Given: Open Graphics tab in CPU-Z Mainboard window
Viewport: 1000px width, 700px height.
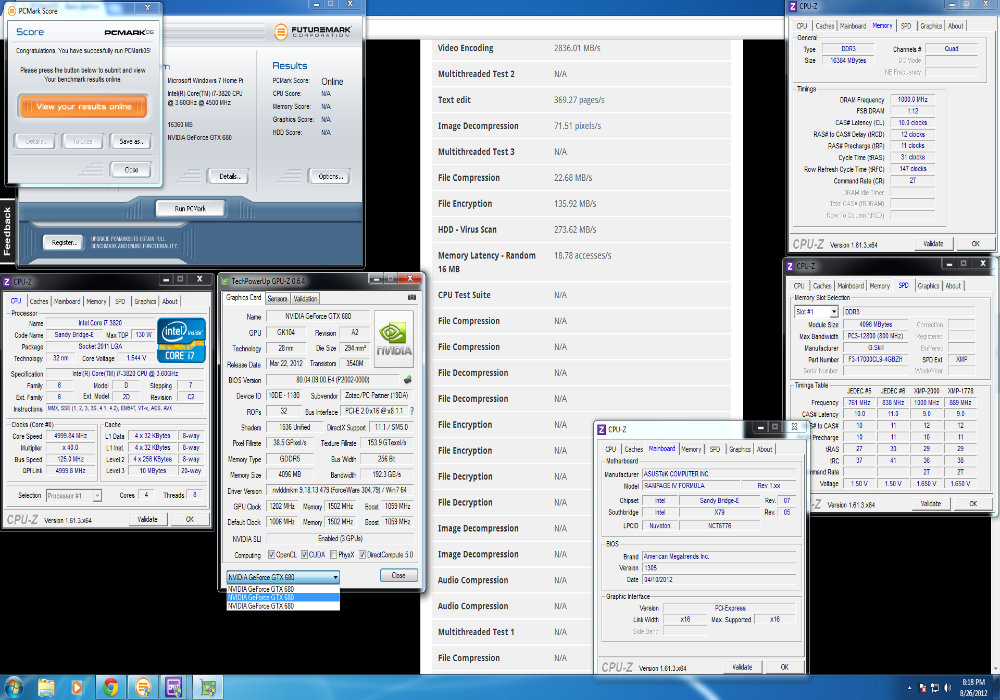Looking at the screenshot, I should (740, 449).
